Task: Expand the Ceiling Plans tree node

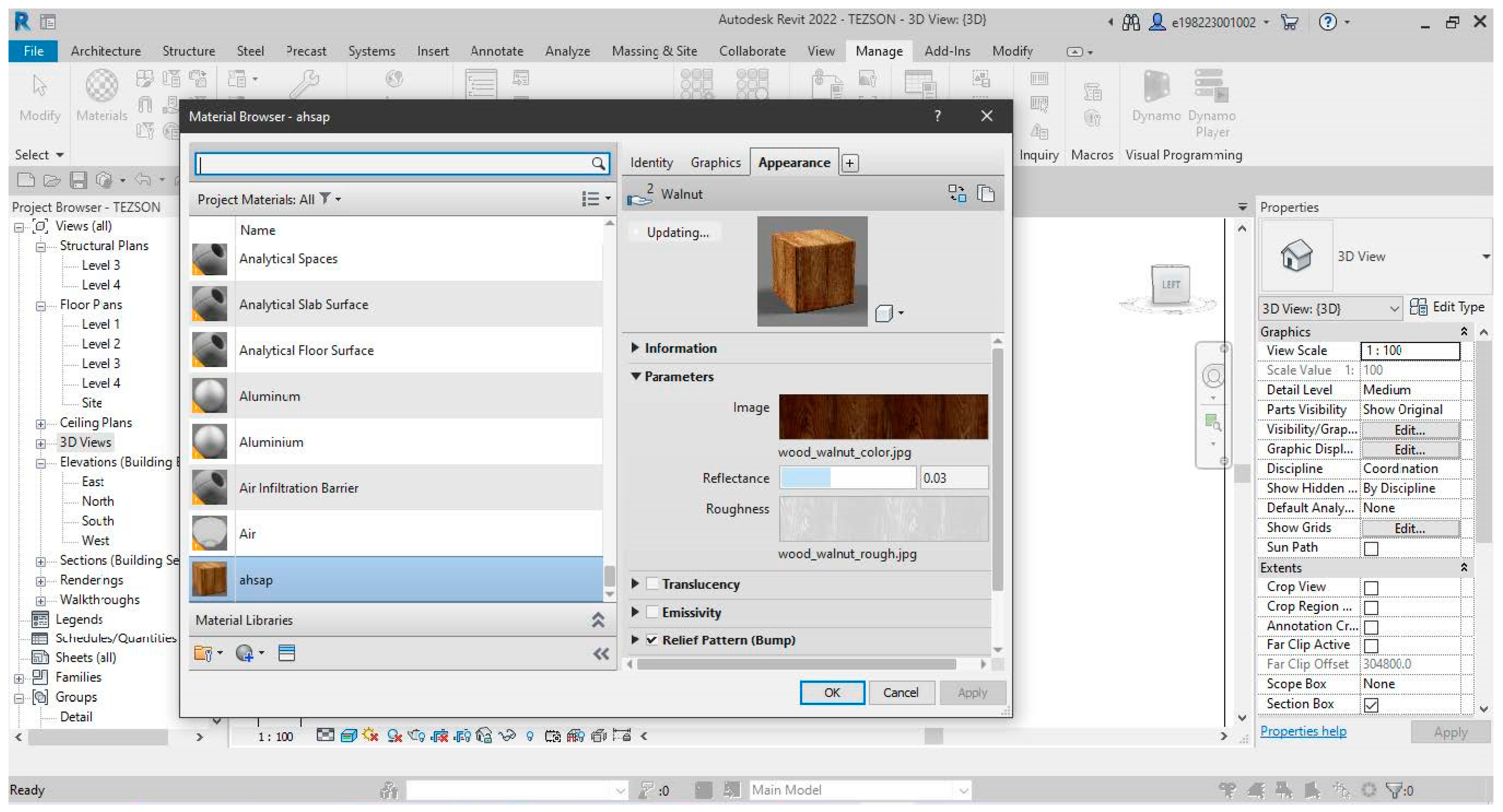Action: [41, 423]
